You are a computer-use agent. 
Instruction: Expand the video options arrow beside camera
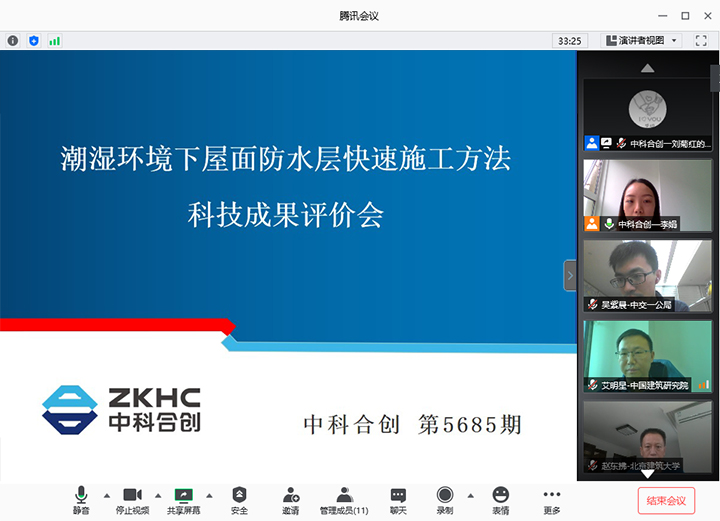(157, 495)
